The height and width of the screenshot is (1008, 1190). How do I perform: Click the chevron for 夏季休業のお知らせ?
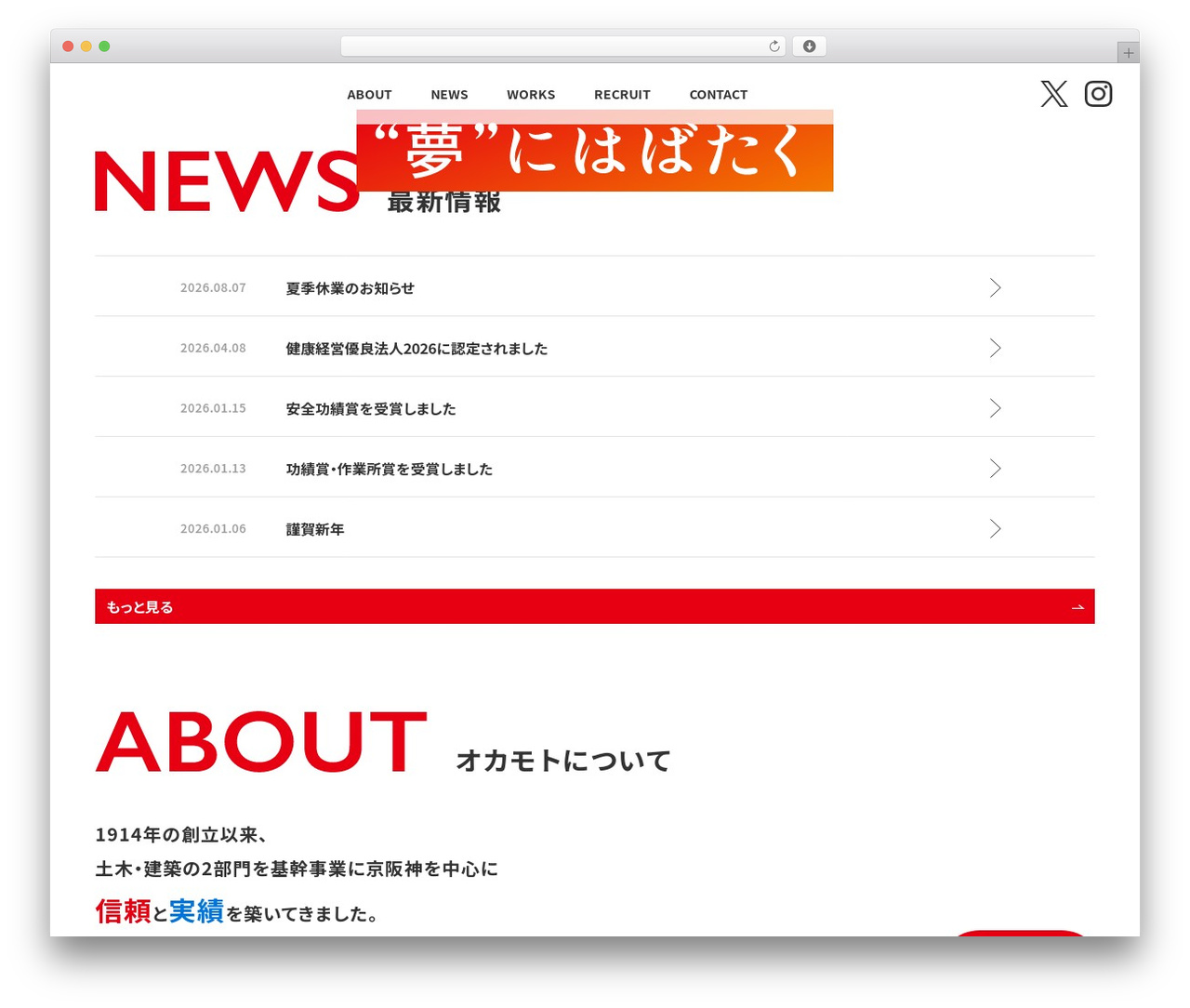[995, 287]
